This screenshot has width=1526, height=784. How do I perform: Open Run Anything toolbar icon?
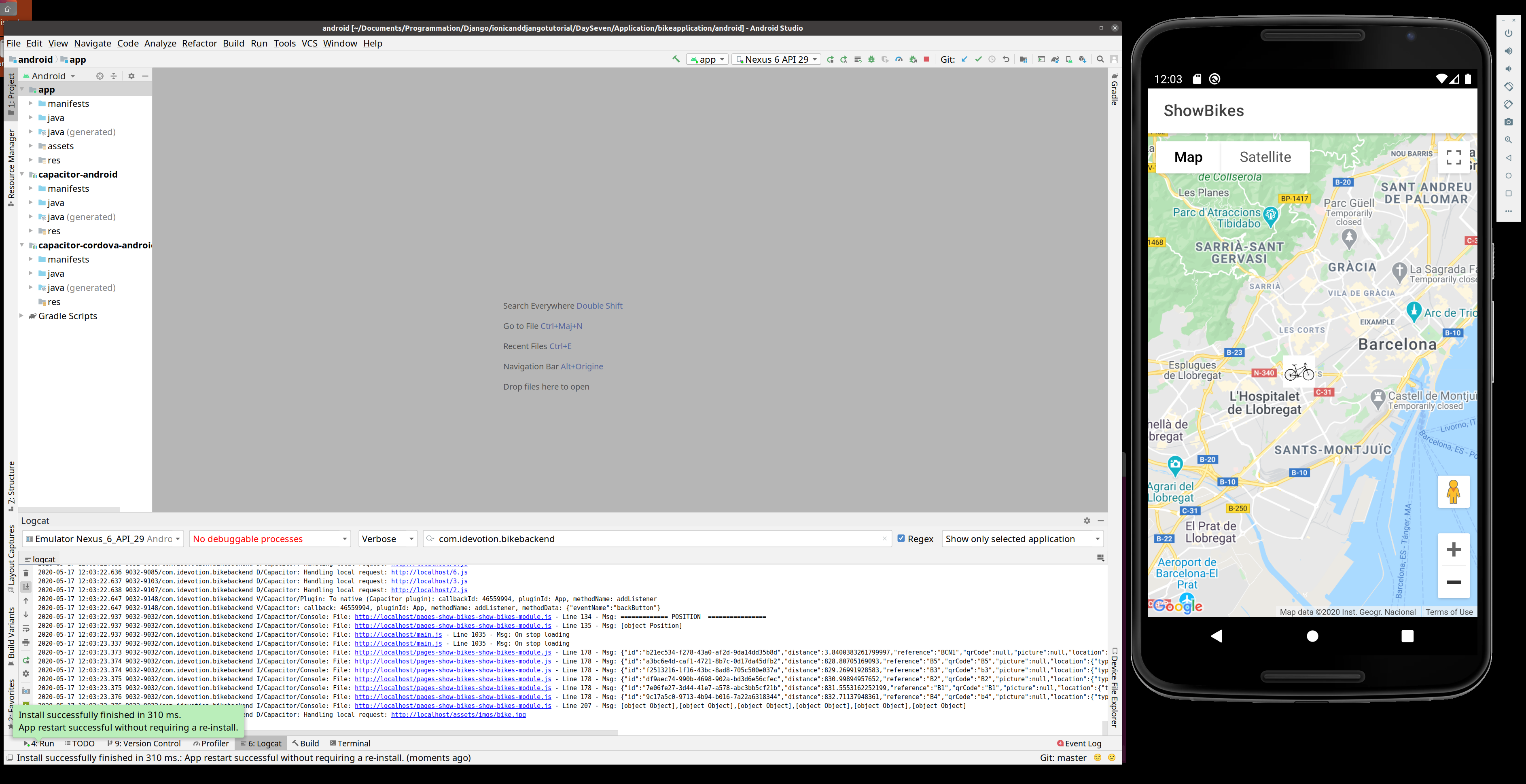coord(1041,59)
